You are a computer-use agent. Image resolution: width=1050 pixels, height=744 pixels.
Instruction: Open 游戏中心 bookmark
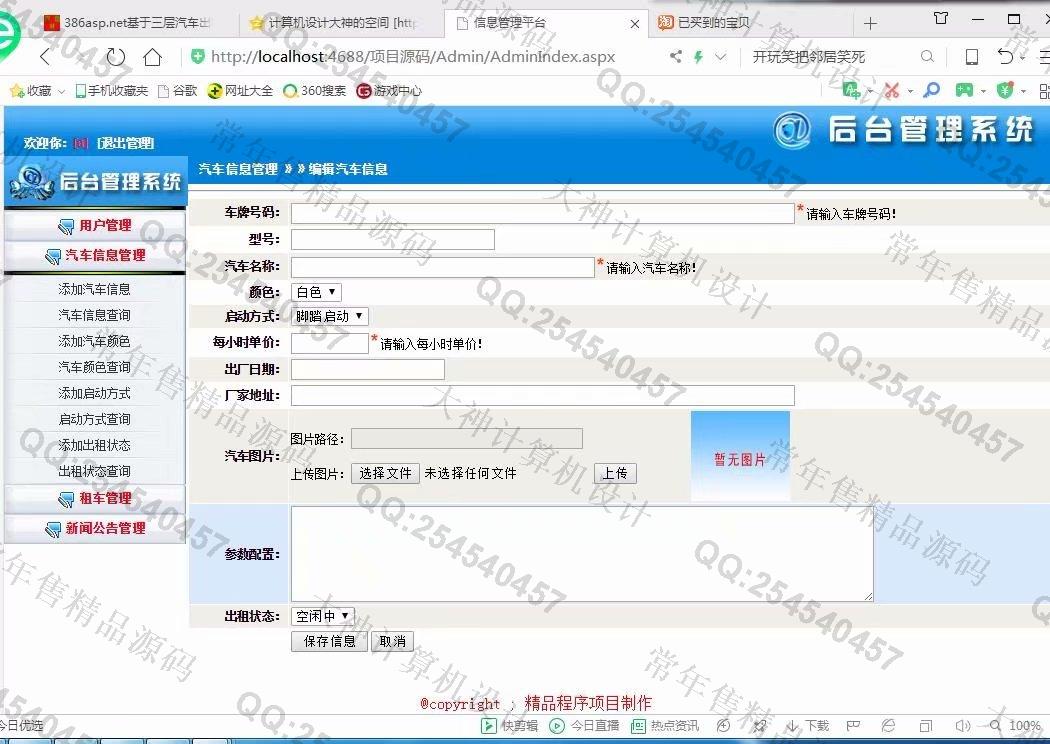pos(389,90)
